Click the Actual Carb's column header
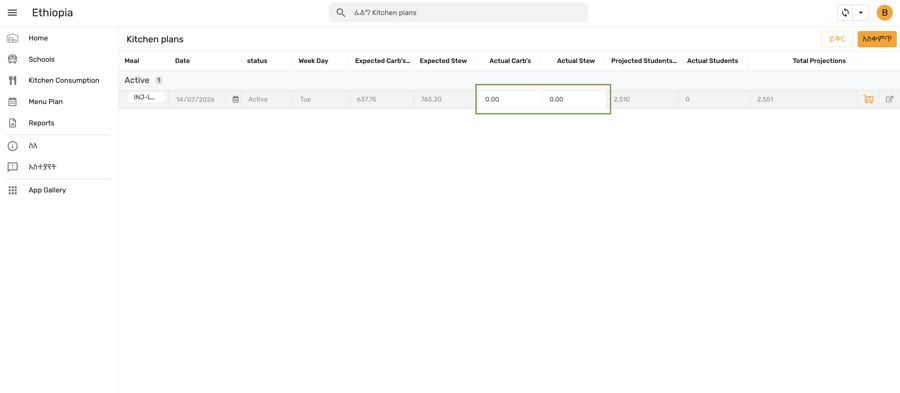 (x=510, y=61)
